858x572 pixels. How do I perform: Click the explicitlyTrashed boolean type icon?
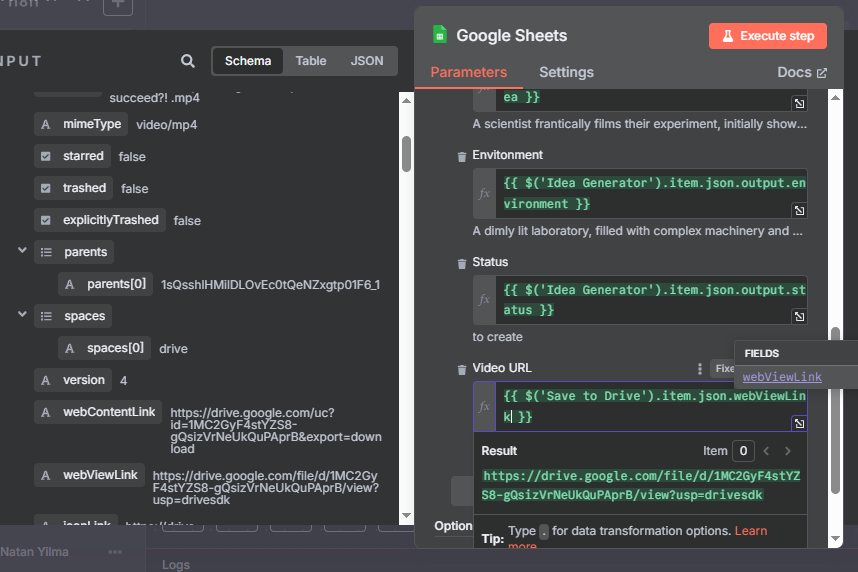46,221
